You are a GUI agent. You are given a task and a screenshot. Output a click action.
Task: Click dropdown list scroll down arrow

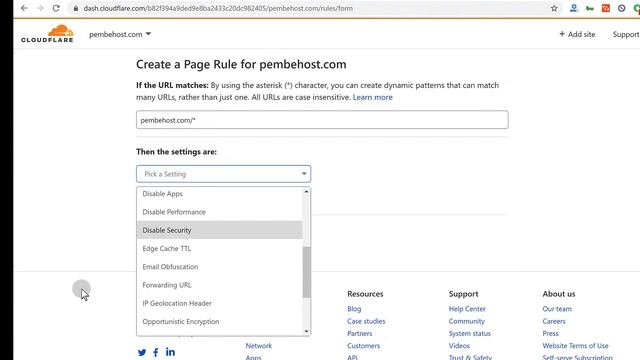pos(306,331)
